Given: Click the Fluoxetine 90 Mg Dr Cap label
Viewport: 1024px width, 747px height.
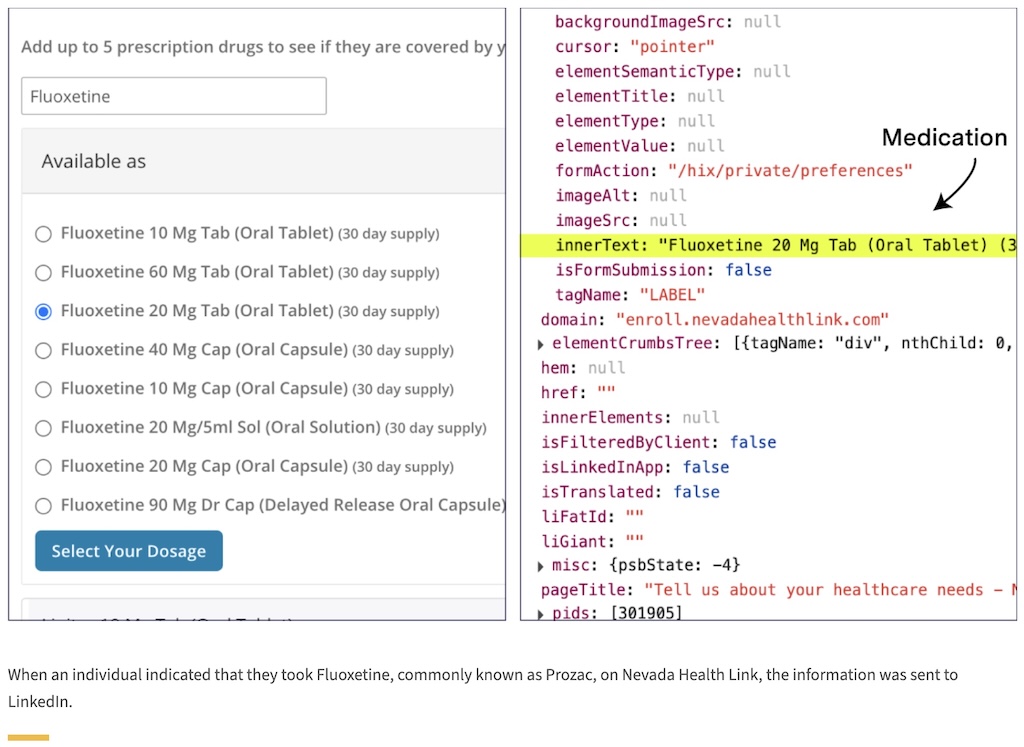Looking at the screenshot, I should (283, 505).
